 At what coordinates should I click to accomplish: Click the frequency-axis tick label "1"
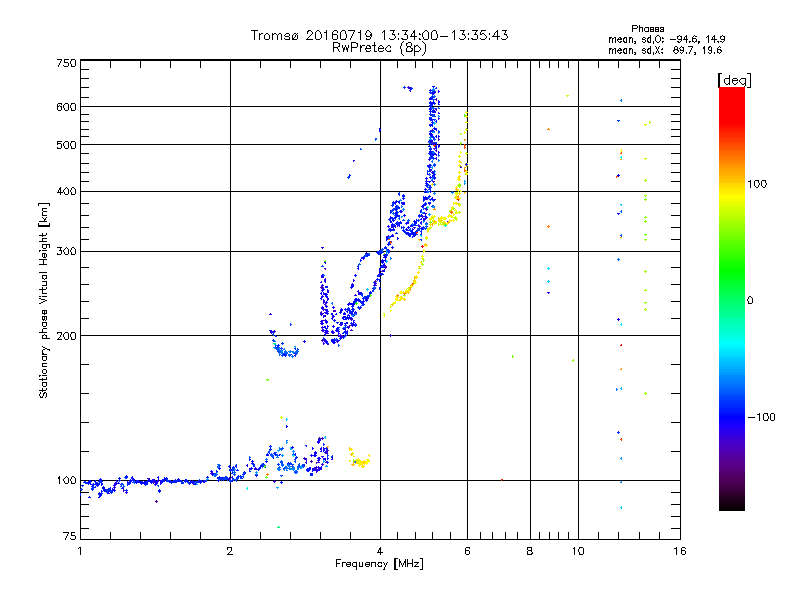(x=80, y=551)
